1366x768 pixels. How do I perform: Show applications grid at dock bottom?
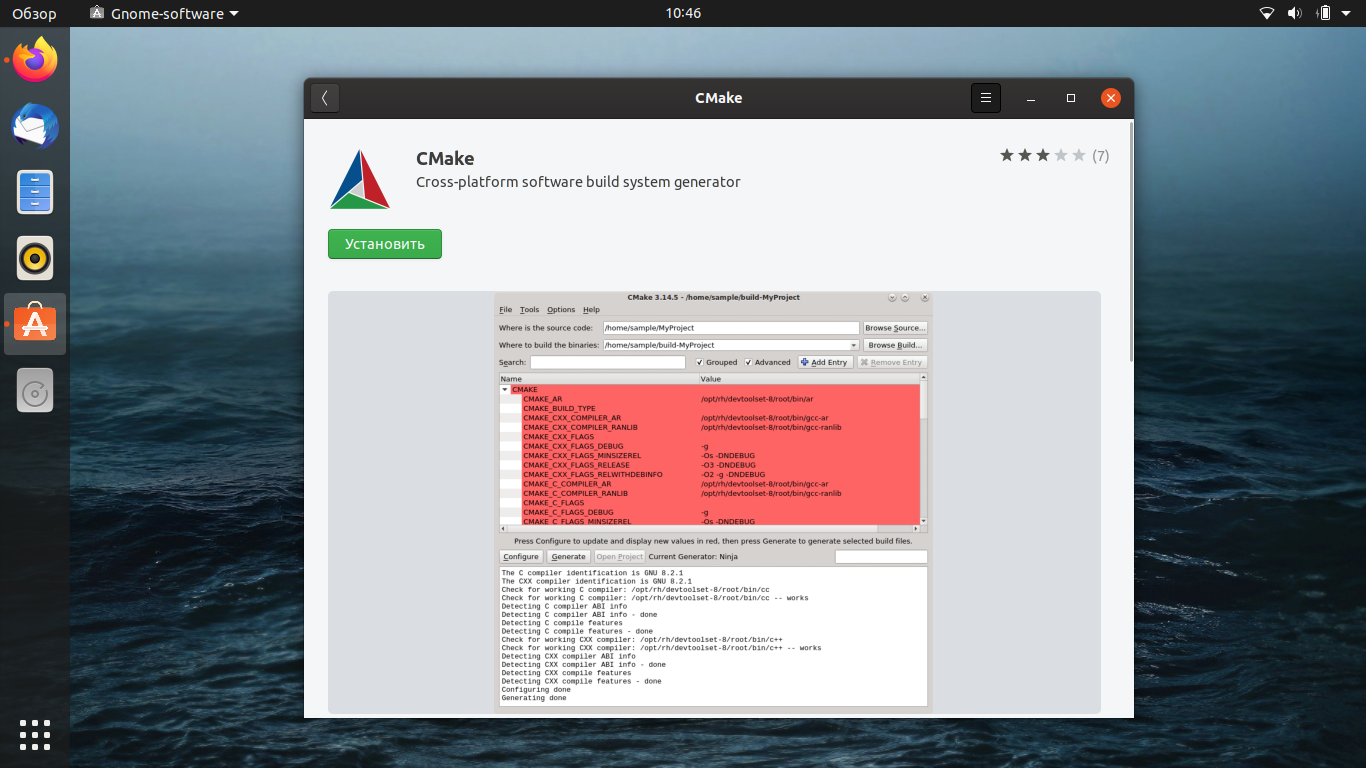click(x=35, y=734)
